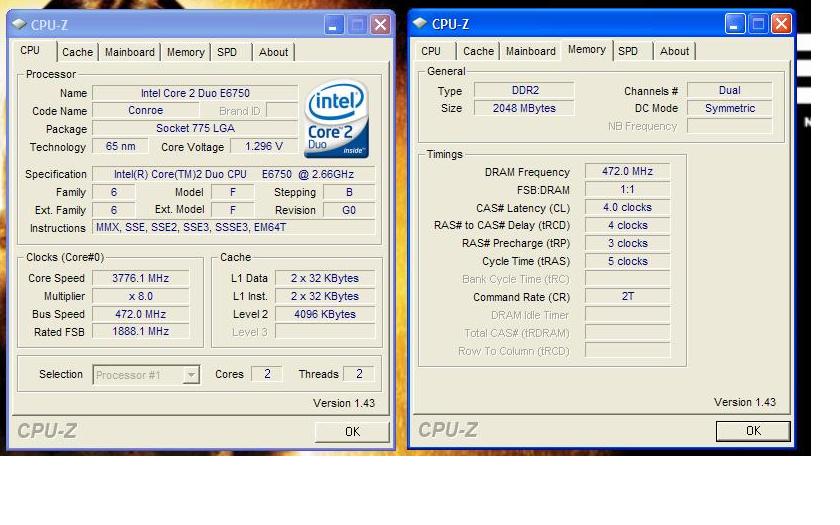
Task: Switch to Cache tab in left window
Action: (77, 52)
